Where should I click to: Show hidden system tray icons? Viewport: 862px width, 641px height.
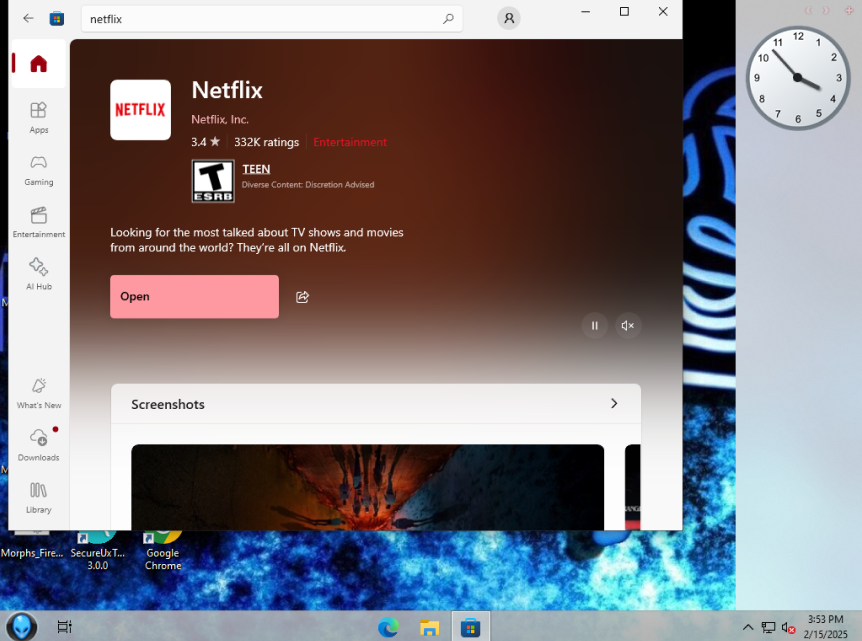tap(748, 627)
